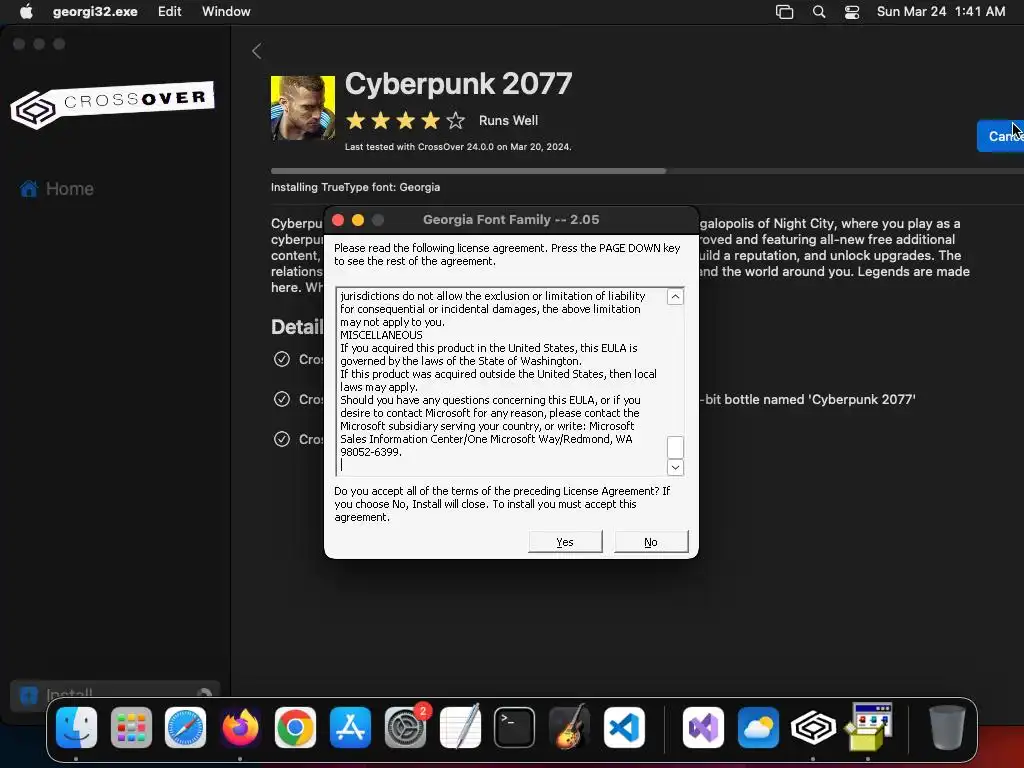
Task: Open Stage Manager icon in menu bar
Action: 784,12
